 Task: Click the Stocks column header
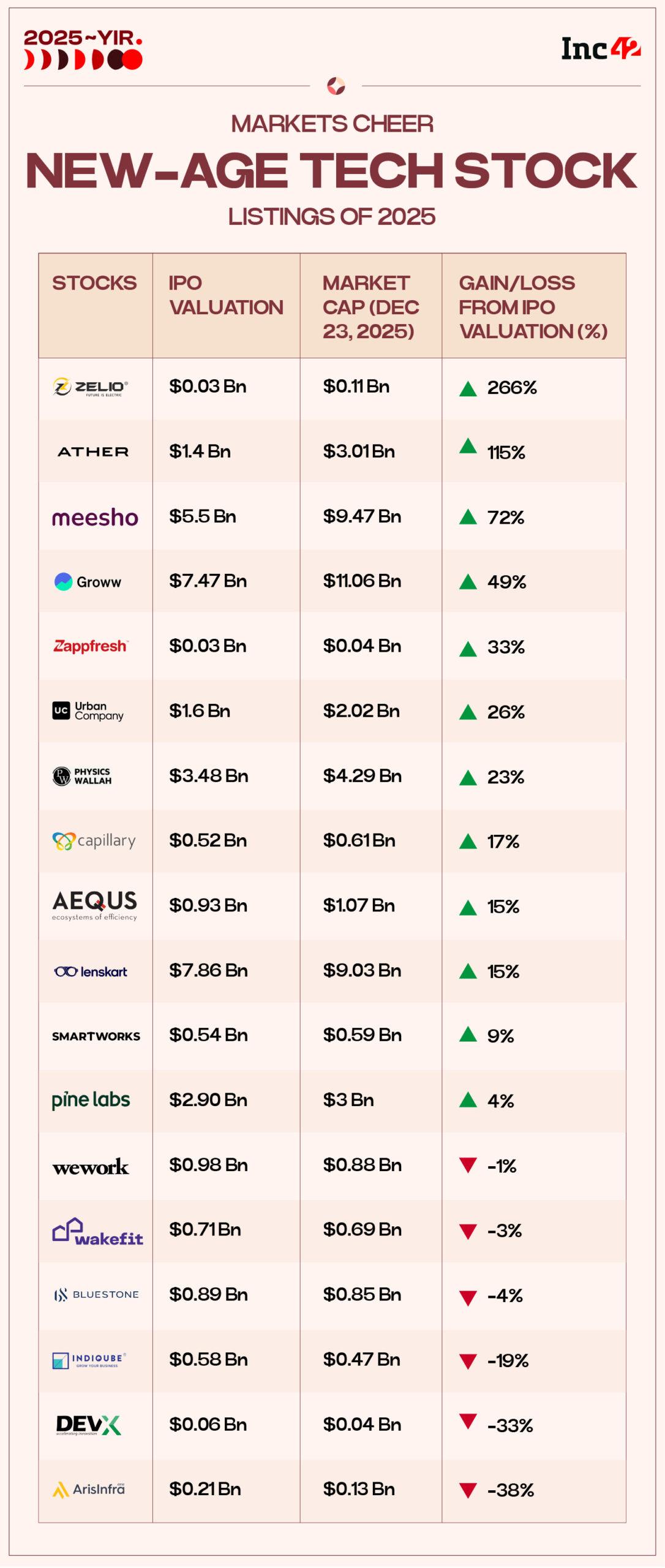coord(94,283)
